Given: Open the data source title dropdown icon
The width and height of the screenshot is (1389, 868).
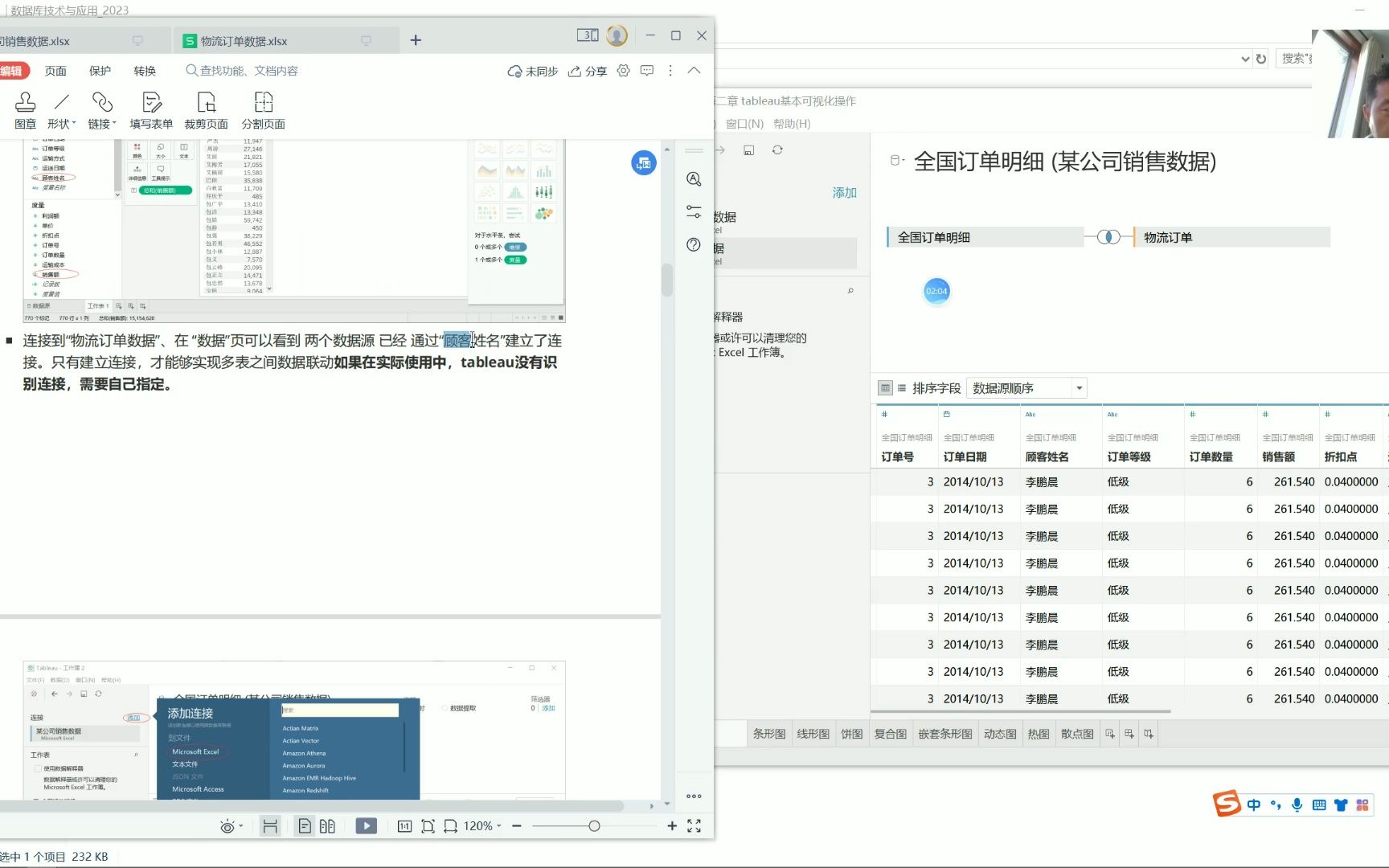Looking at the screenshot, I should point(897,161).
